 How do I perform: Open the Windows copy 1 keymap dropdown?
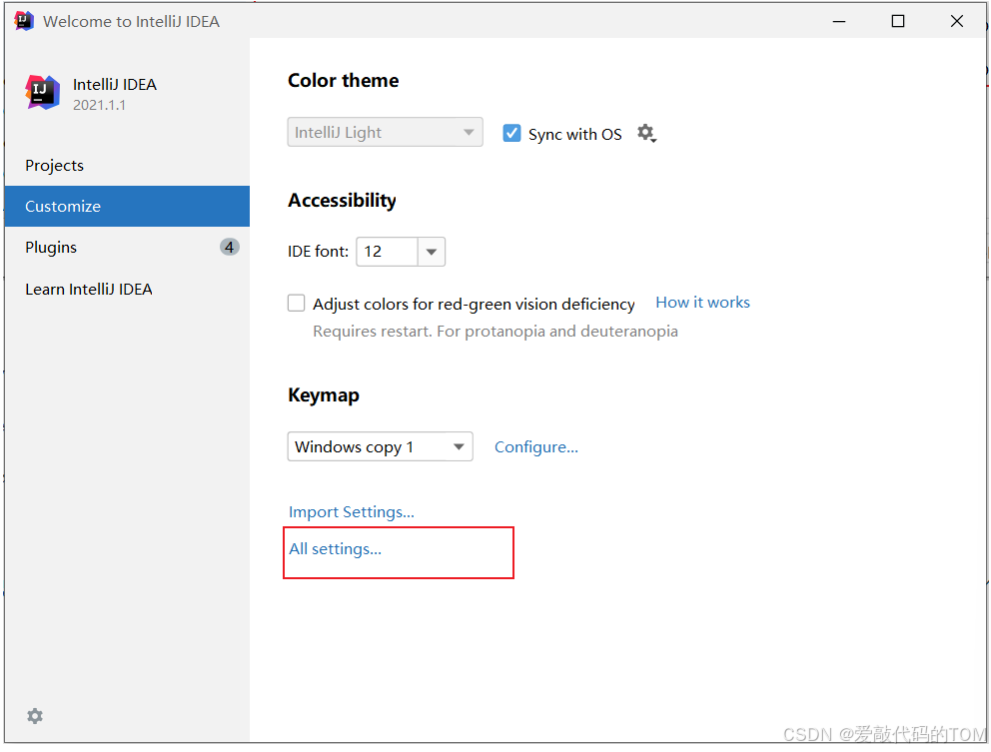(380, 447)
